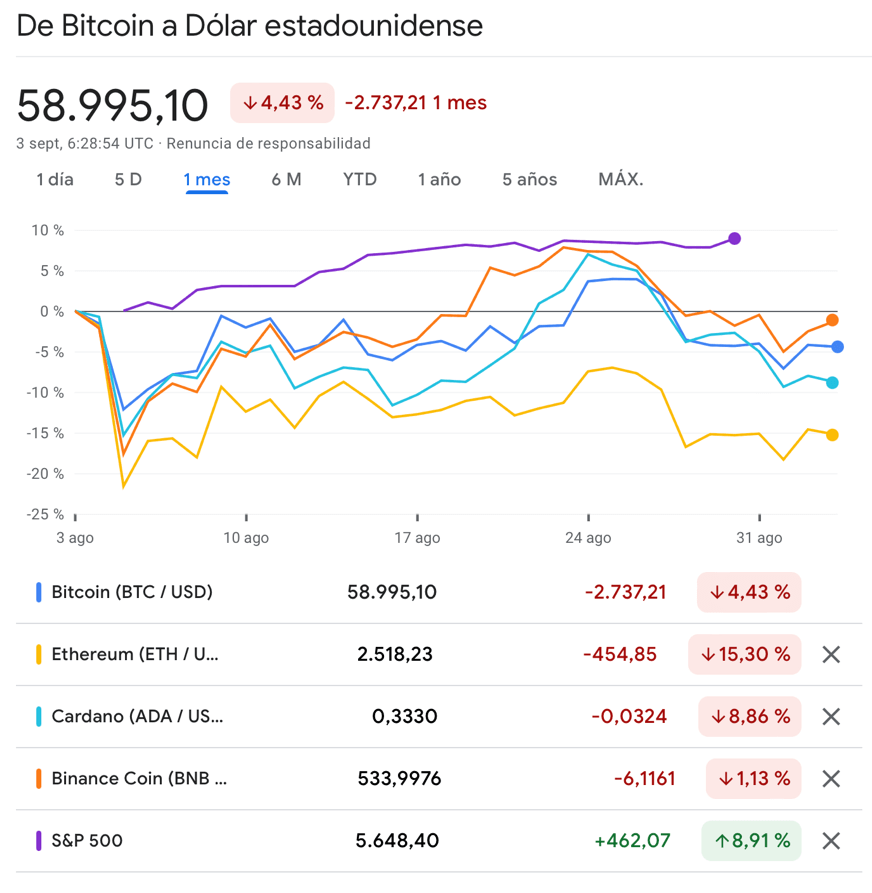Viewport: 872px width, 893px height.
Task: Click the Cardano (ADA / USD) row
Action: click(x=137, y=717)
